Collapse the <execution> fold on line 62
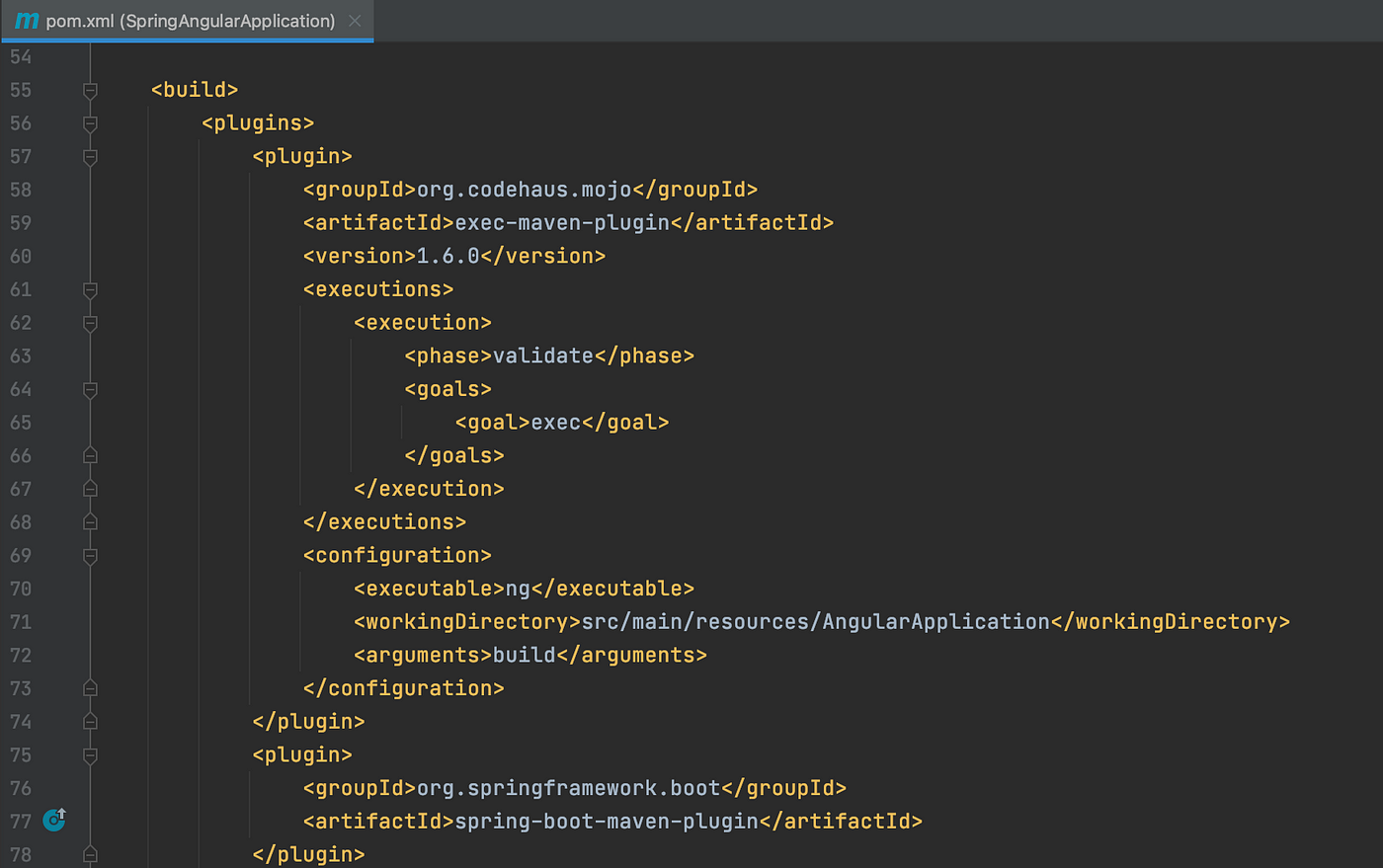1383x868 pixels. pos(90,324)
